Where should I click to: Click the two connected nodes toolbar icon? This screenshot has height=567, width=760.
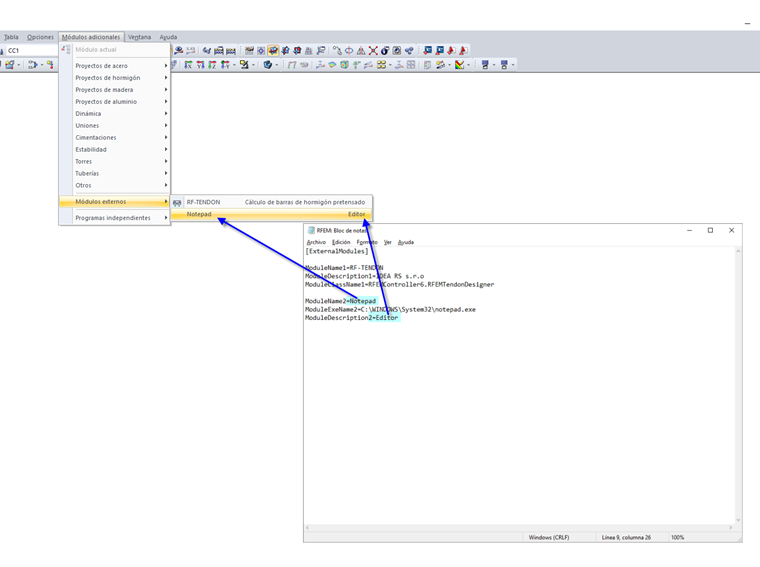(x=337, y=50)
